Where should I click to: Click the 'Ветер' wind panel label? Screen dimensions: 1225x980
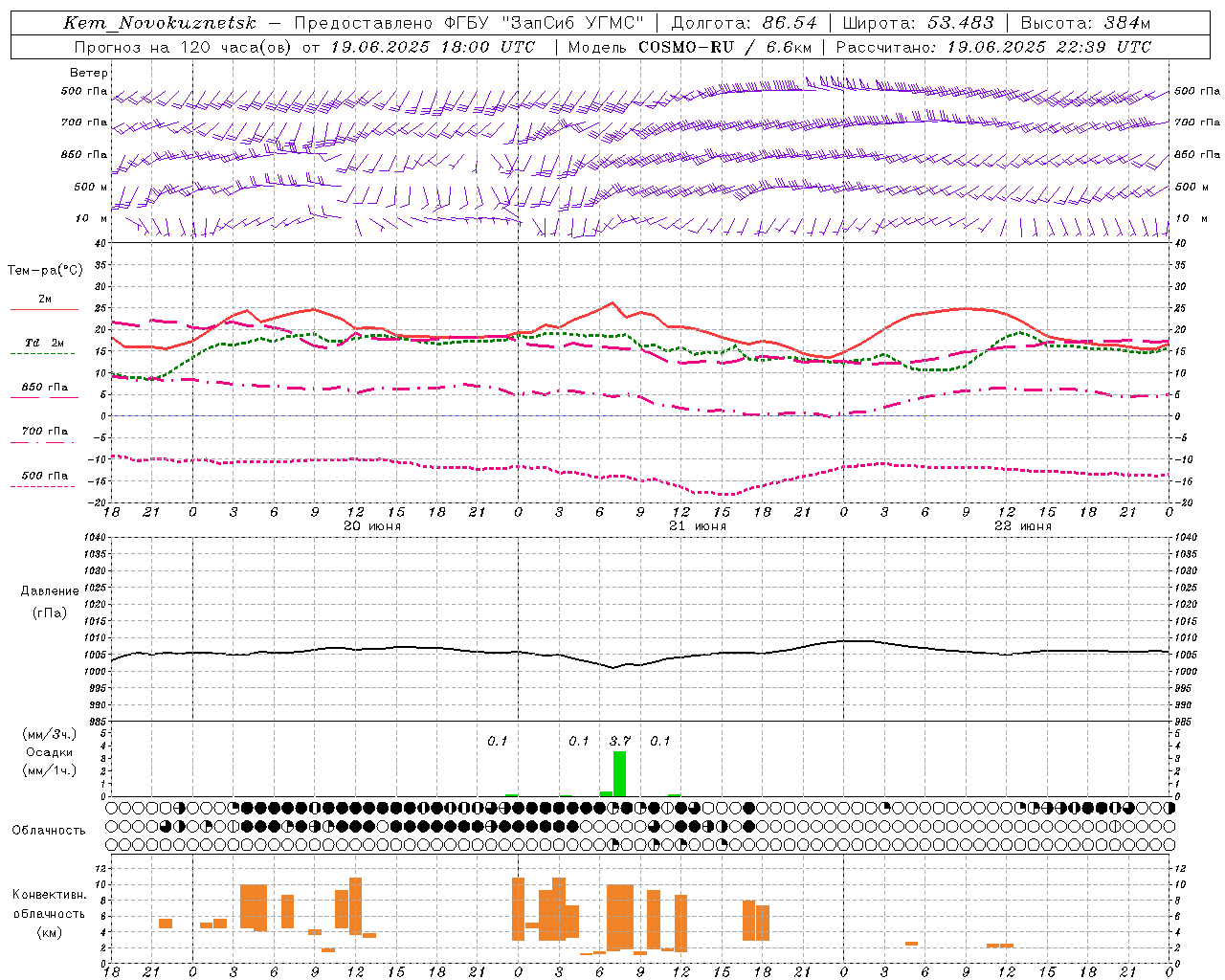89,73
